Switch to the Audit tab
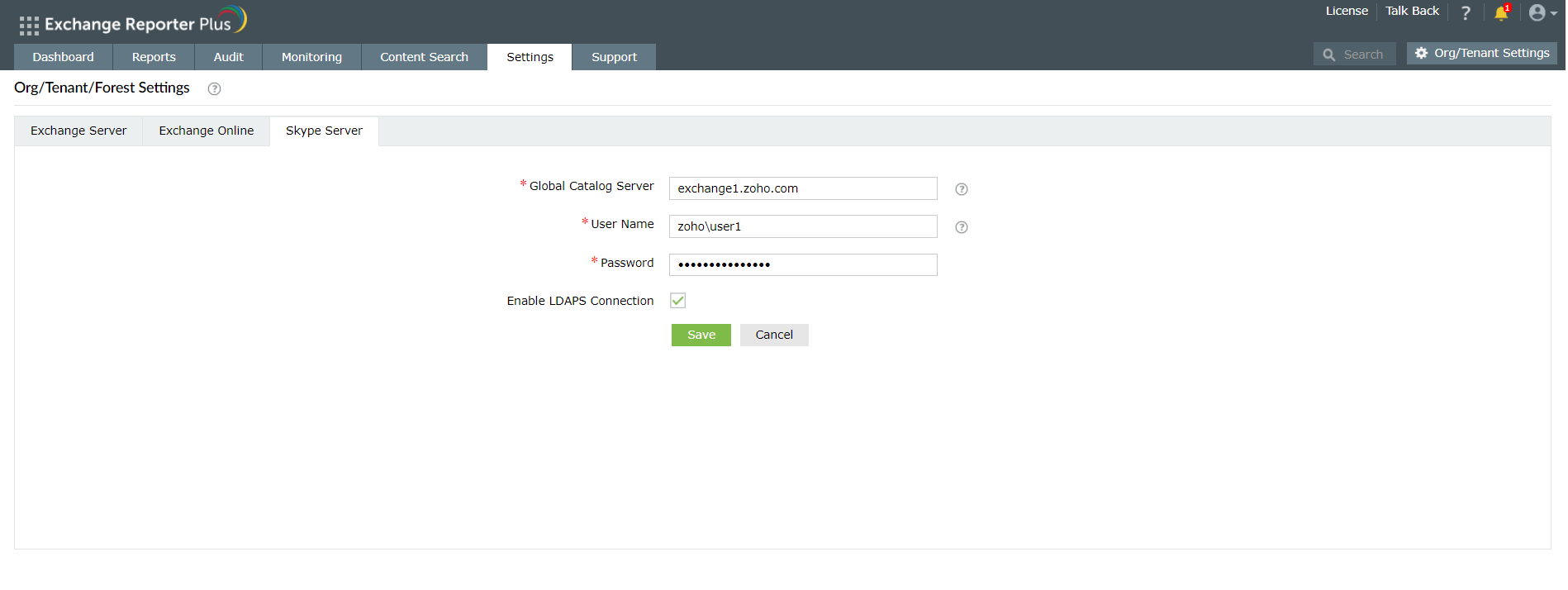This screenshot has height=590, width=1568. click(x=229, y=57)
